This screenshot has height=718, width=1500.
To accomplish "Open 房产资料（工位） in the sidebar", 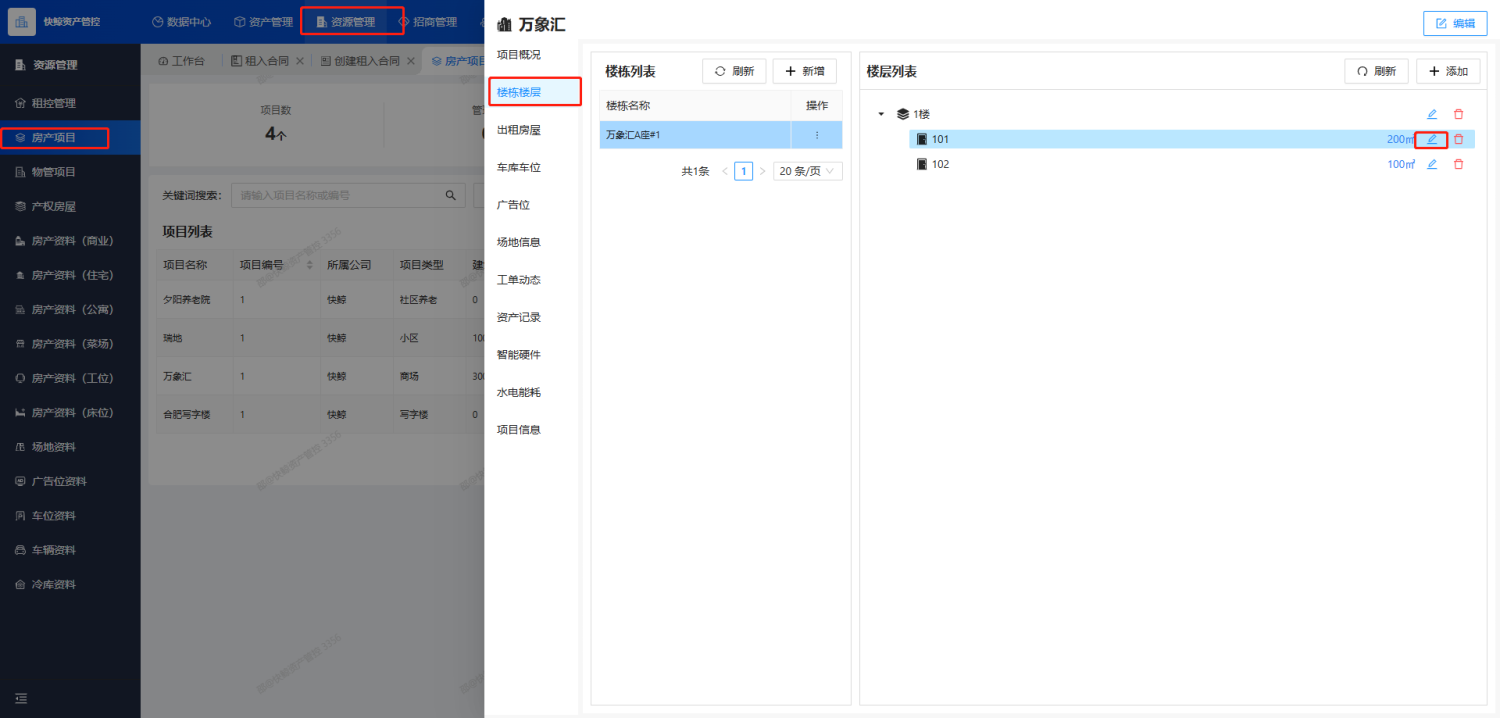I will point(70,378).
